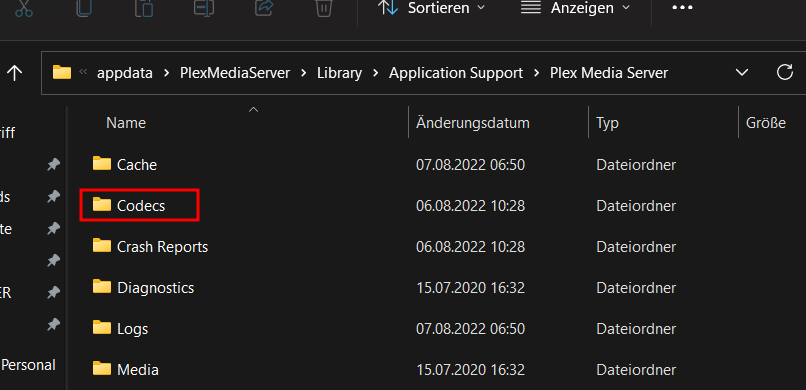Viewport: 806px width, 390px height.
Task: Open the three-dot more options menu
Action: [x=682, y=8]
